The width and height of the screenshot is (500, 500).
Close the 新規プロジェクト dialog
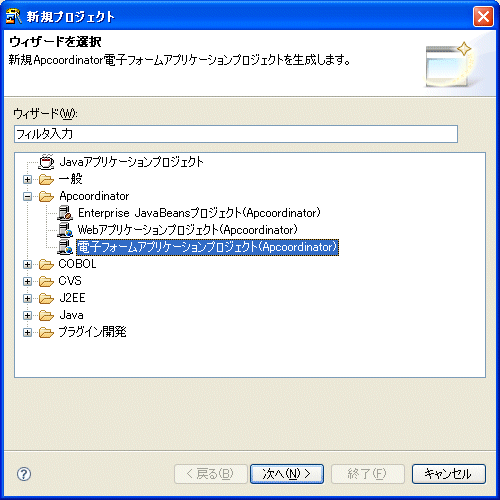tap(483, 16)
